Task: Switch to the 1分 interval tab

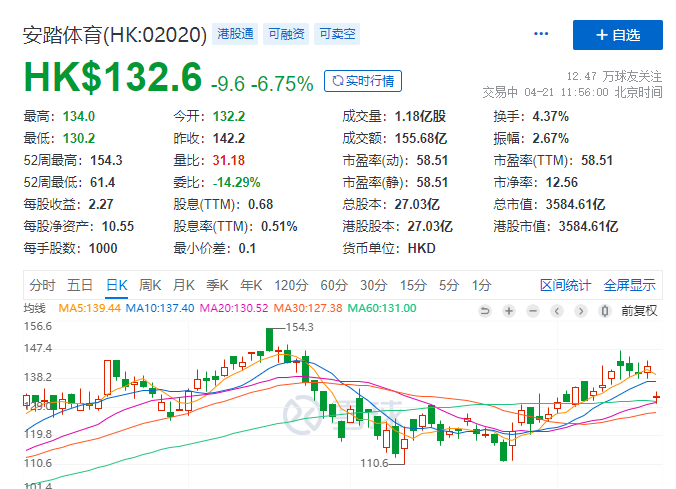Action: click(x=482, y=285)
